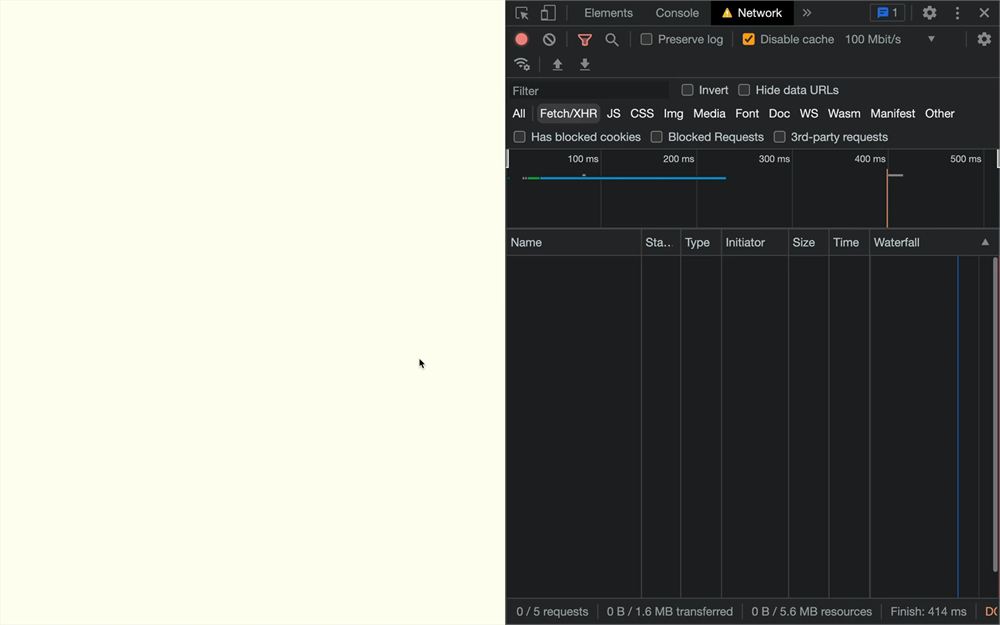
Task: Open Network panel settings gear
Action: pyautogui.click(x=984, y=39)
